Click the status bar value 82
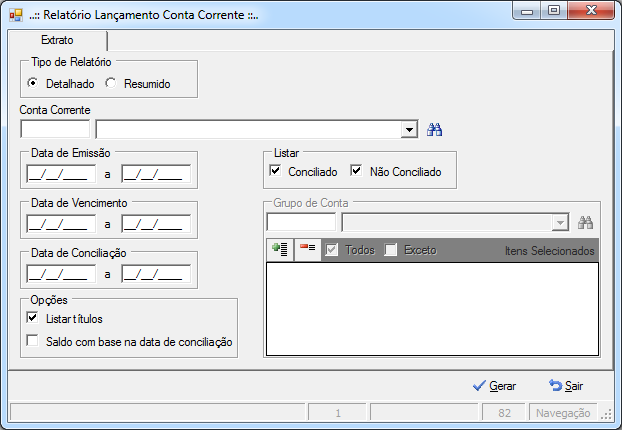 pos(504,413)
